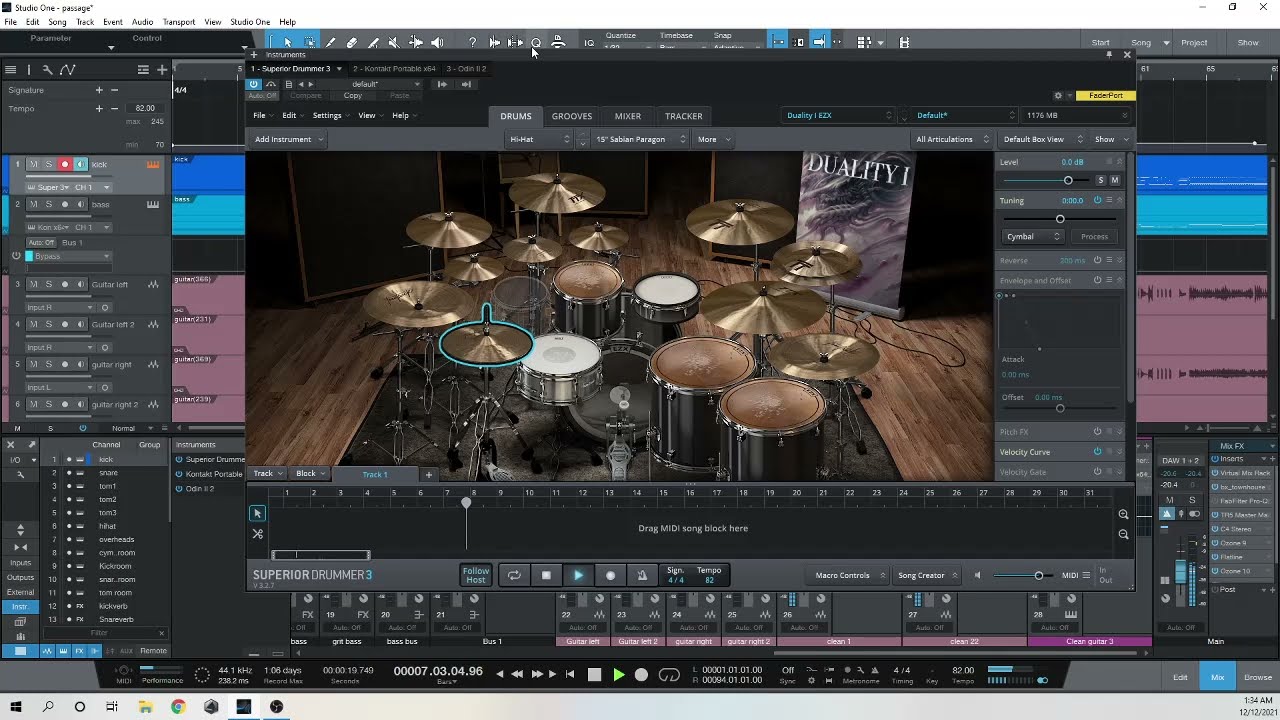Click the zoom-in magnifier in Superior Drummer track
Viewport: 1280px width, 720px height.
[x=1123, y=514]
